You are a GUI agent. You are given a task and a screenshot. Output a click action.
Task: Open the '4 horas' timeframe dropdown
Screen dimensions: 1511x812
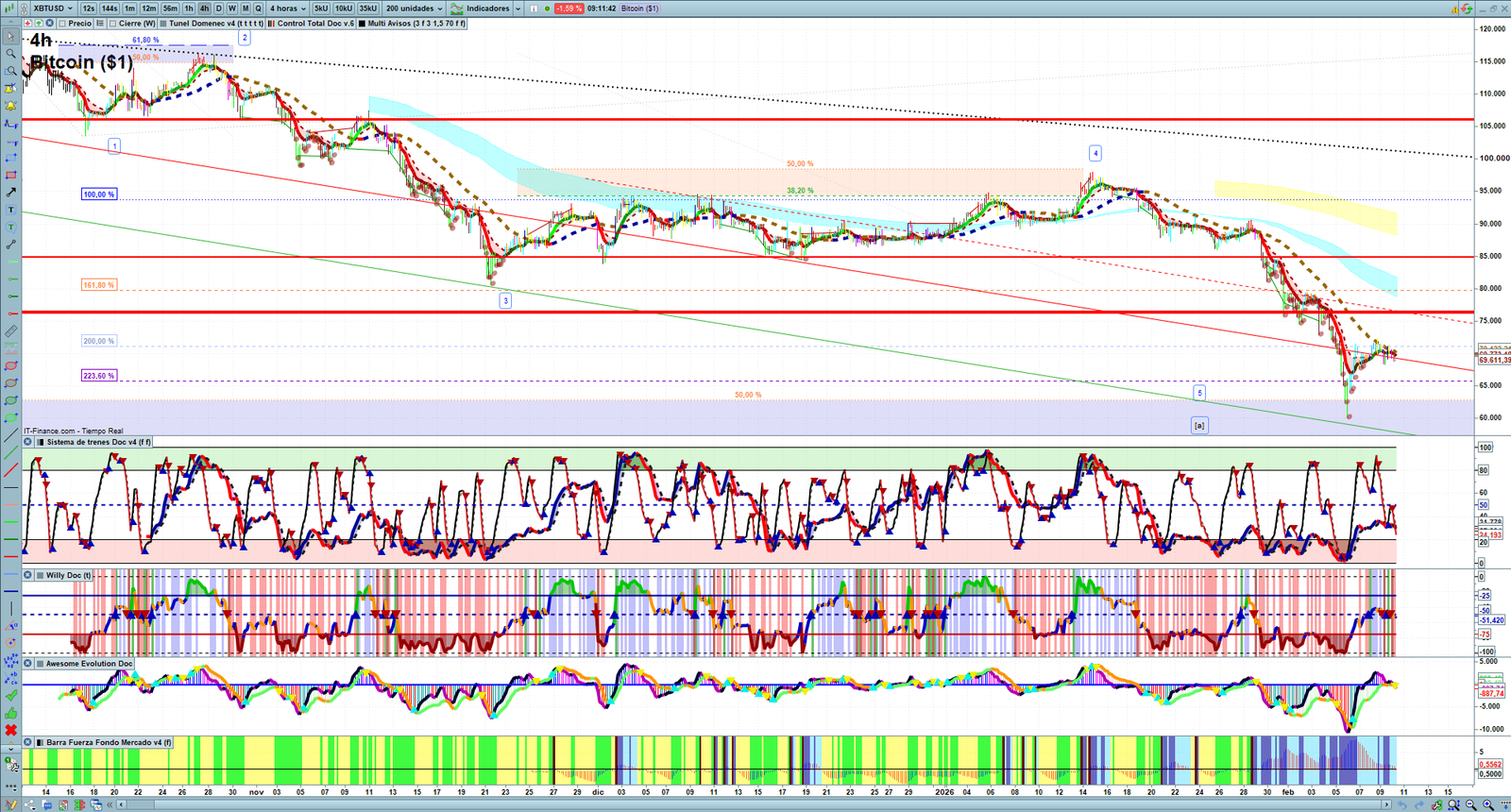(288, 8)
